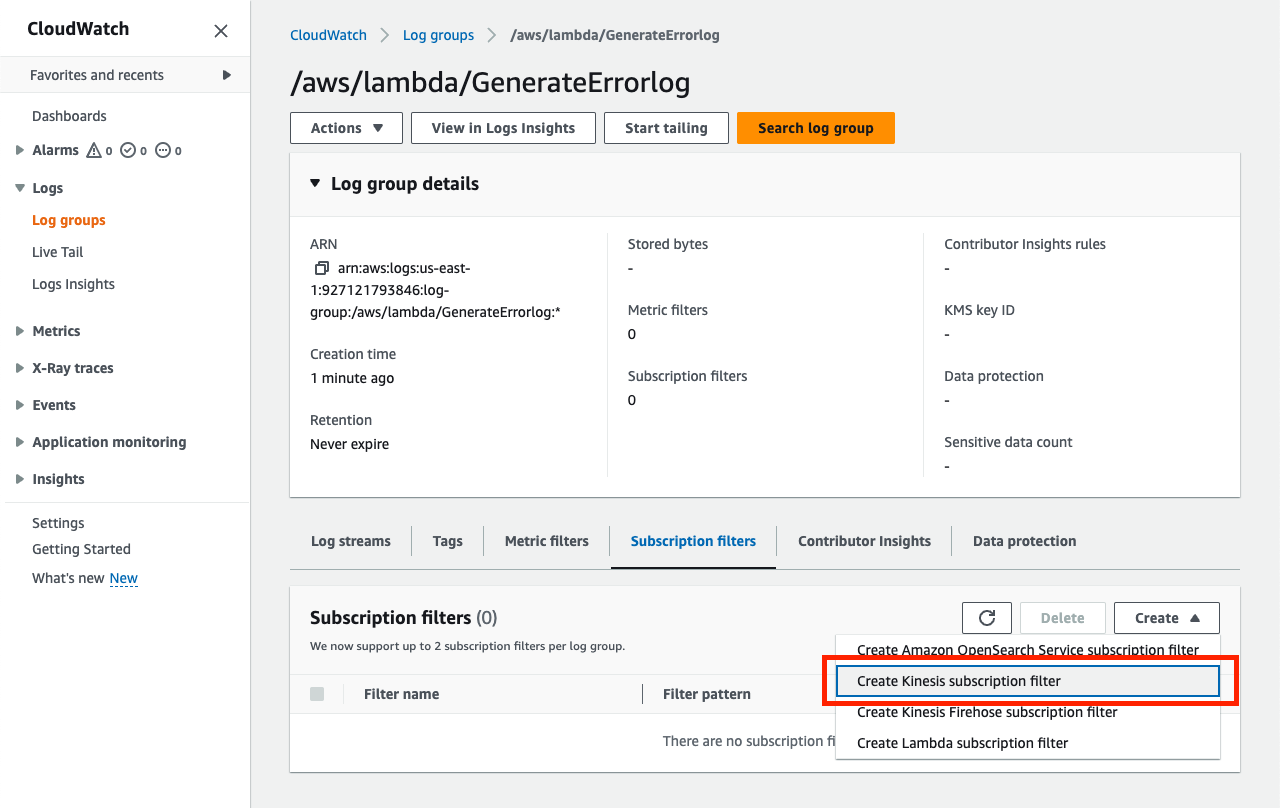Viewport: 1280px width, 808px height.
Task: Click the 'Subscription filters (0)' heading
Action: coord(403,618)
